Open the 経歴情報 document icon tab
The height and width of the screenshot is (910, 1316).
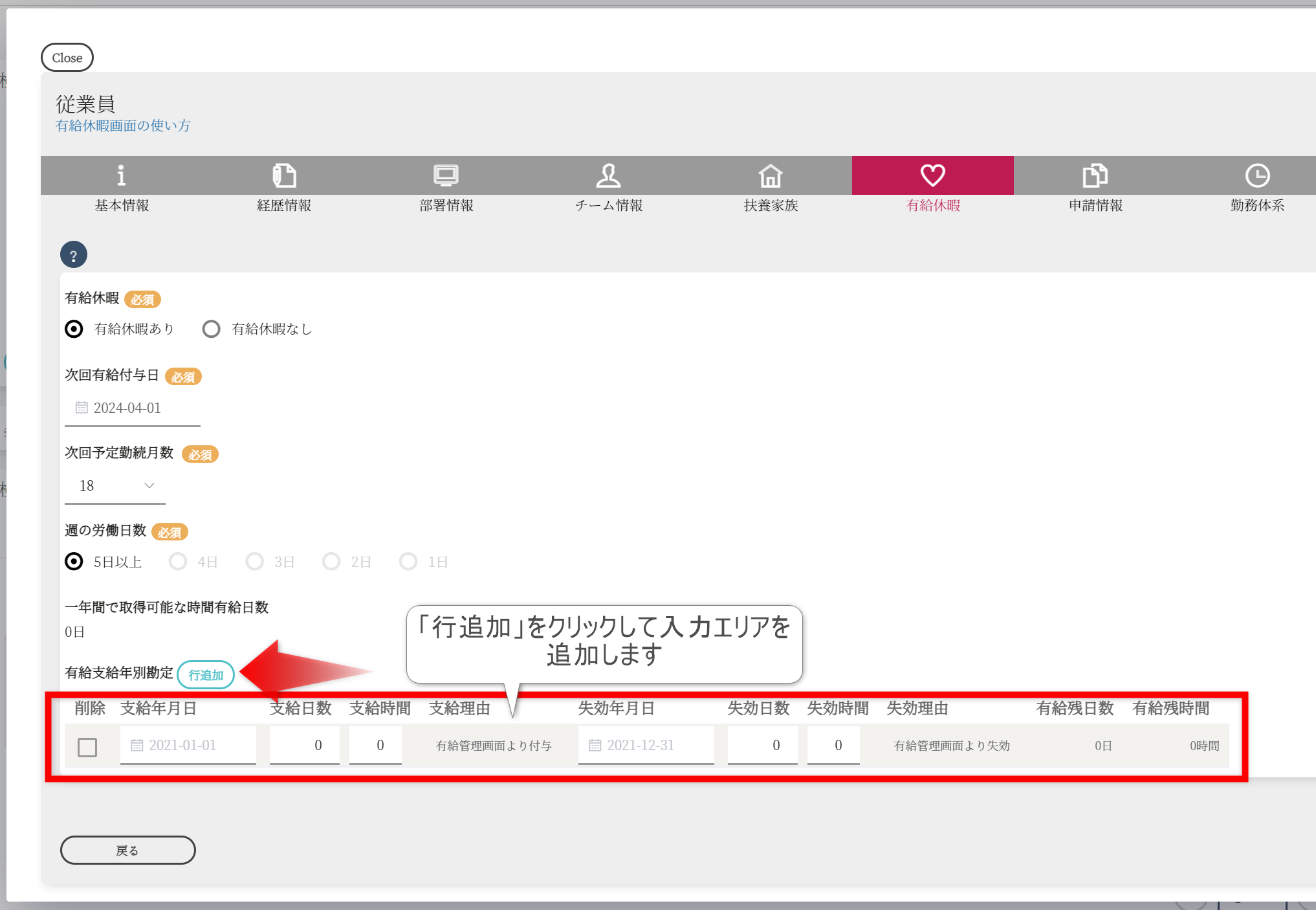(284, 175)
